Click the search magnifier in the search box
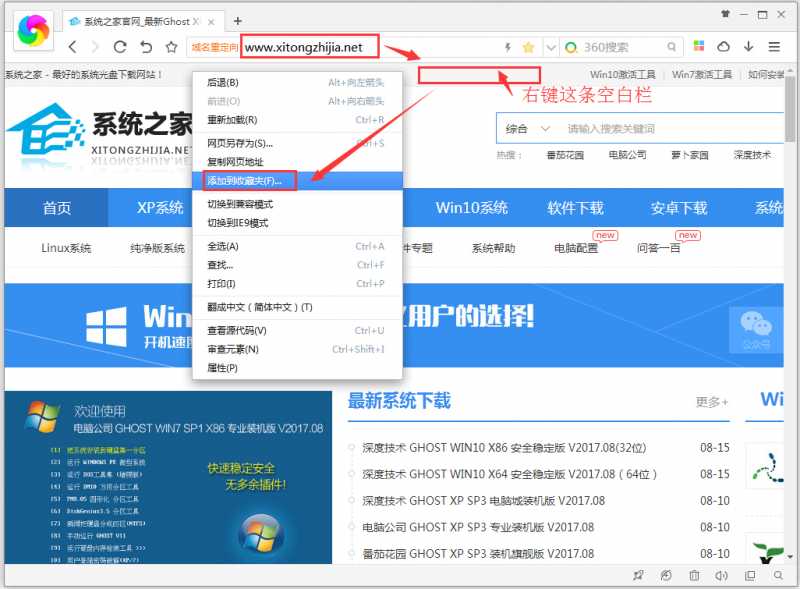This screenshot has height=589, width=800. 673,47
